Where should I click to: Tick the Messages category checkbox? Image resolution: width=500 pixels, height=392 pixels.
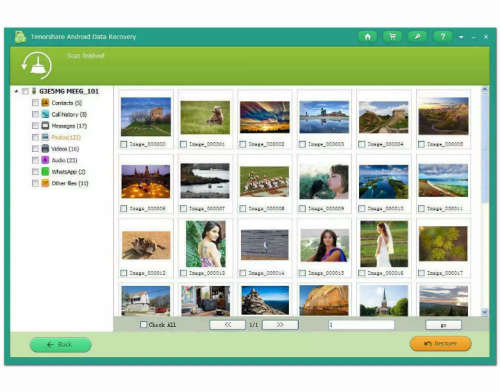click(35, 126)
